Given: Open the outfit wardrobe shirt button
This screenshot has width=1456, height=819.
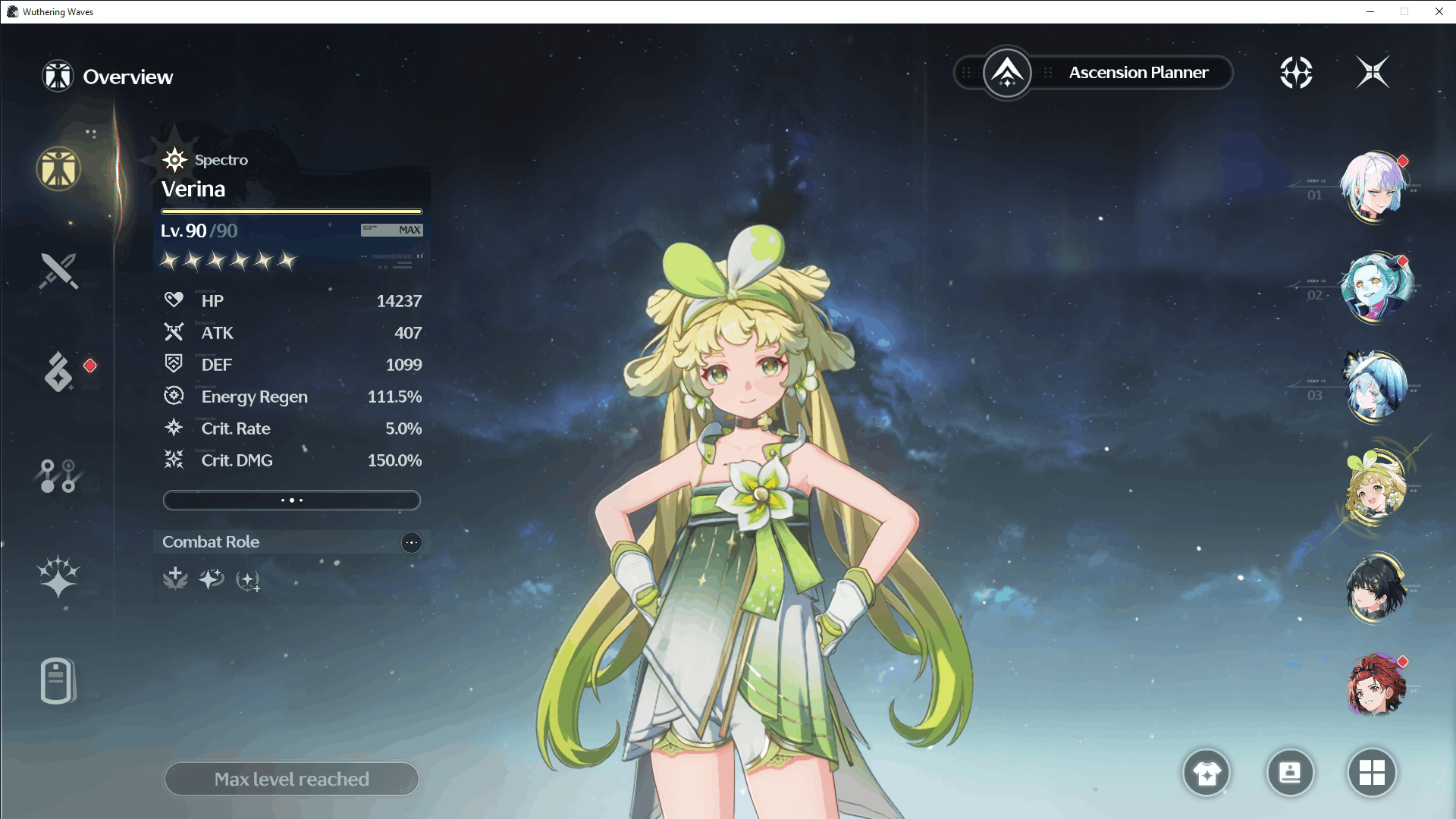Looking at the screenshot, I should point(1207,773).
